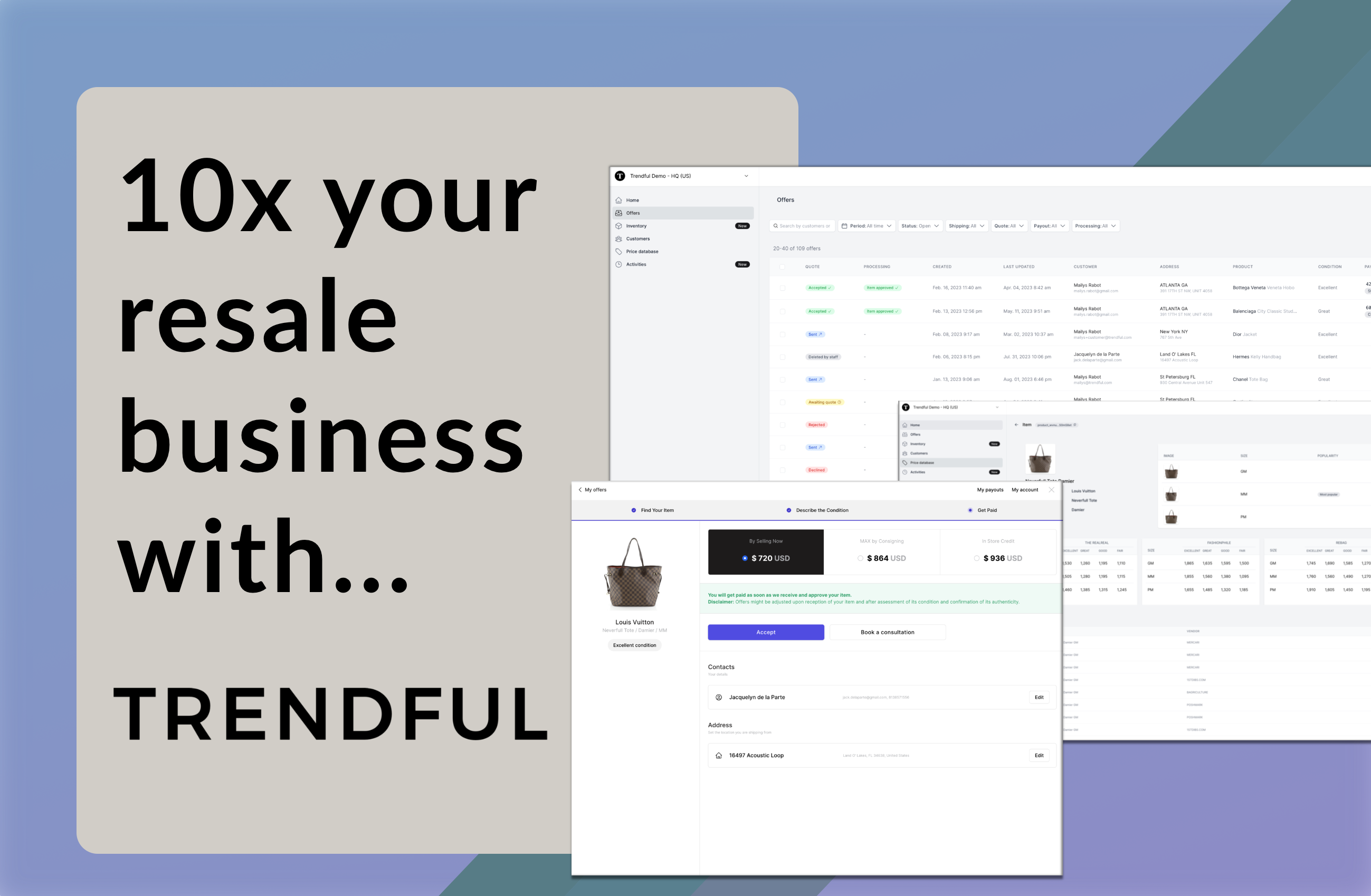The width and height of the screenshot is (1371, 896).
Task: Select the Offers icon in sidebar
Action: coord(618,213)
